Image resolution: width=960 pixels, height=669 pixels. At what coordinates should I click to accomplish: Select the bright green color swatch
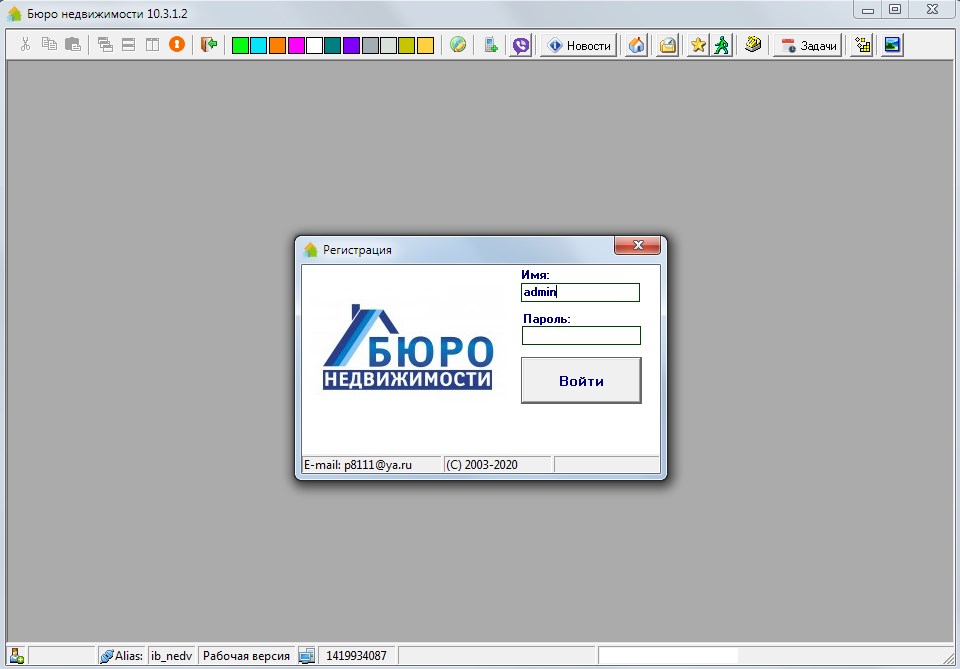click(x=241, y=45)
